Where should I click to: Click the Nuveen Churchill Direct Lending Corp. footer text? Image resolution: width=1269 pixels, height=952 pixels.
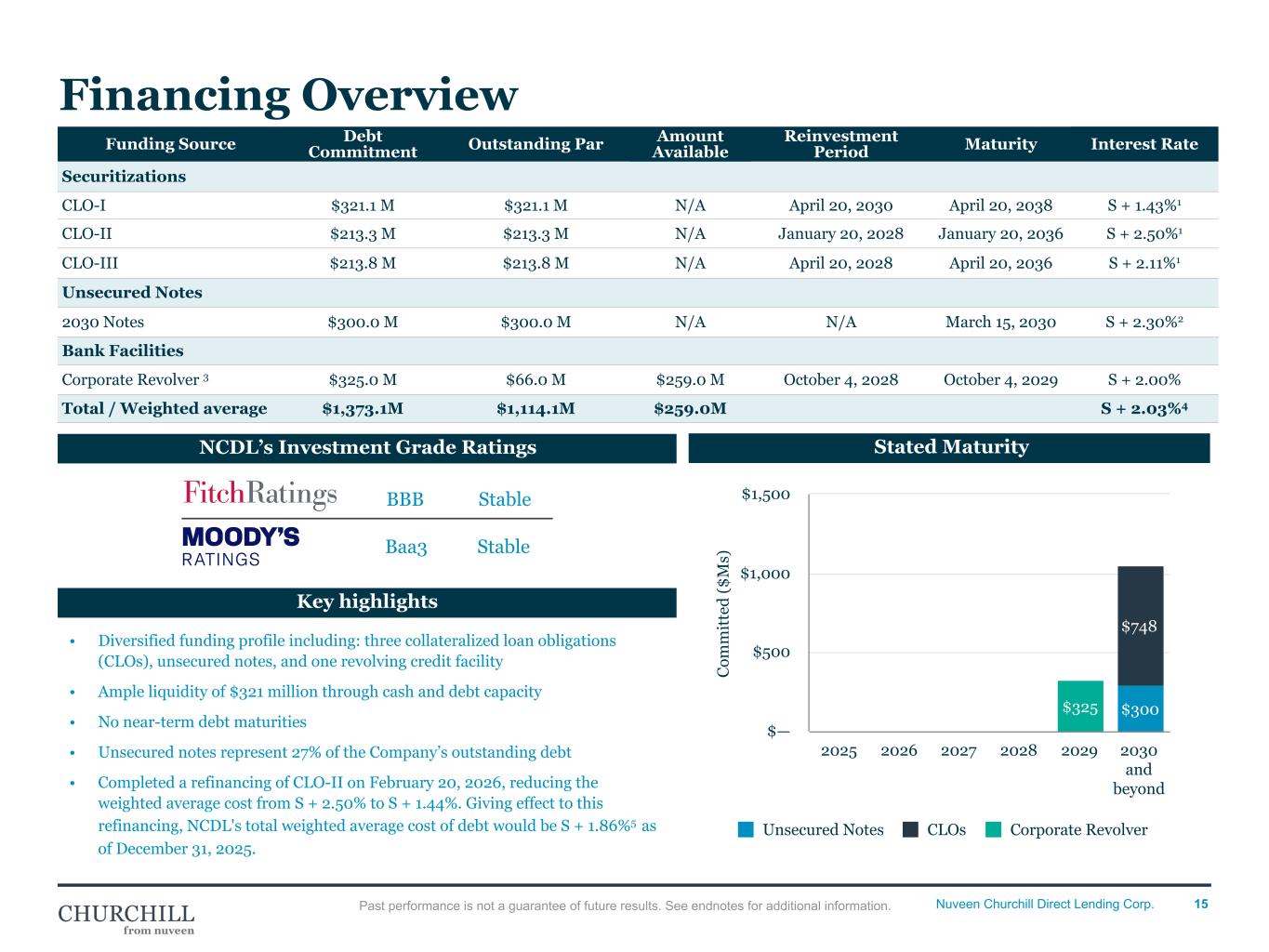tap(1044, 905)
